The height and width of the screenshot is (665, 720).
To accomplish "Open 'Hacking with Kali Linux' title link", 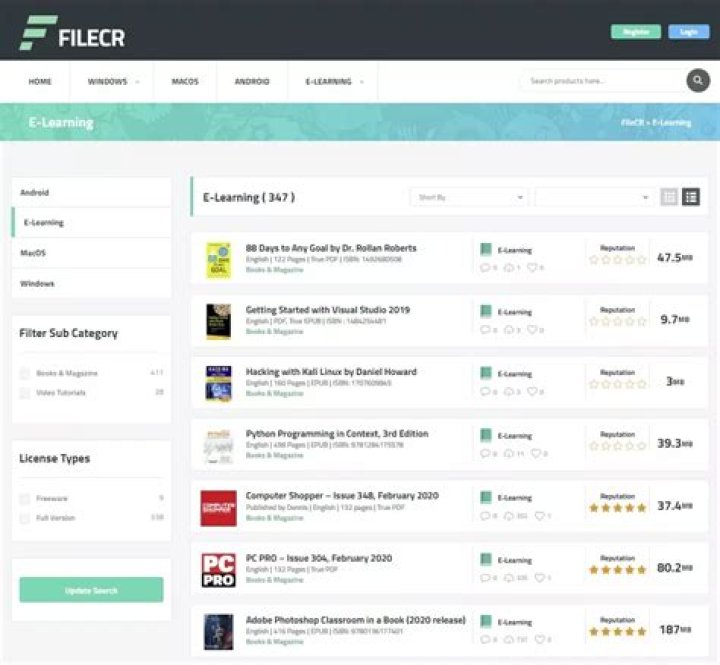I will 331,372.
